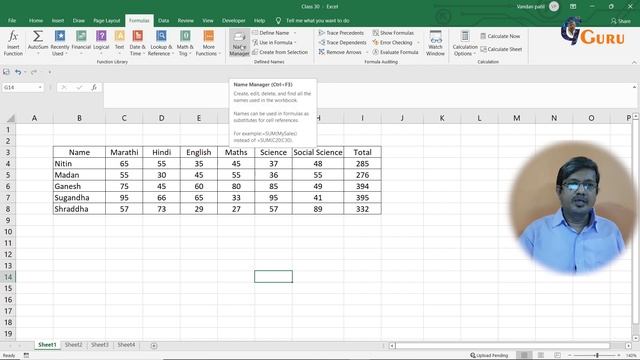
Task: Collapse the ribbon with chevron
Action: tap(634, 62)
